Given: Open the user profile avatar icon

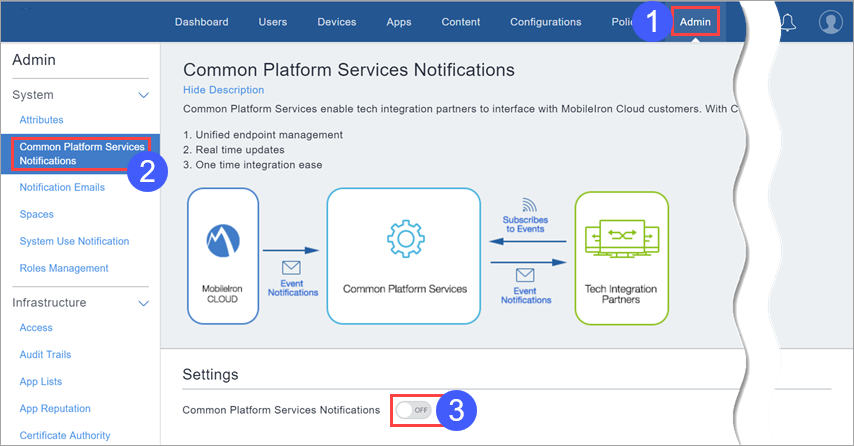Looking at the screenshot, I should tap(831, 22).
